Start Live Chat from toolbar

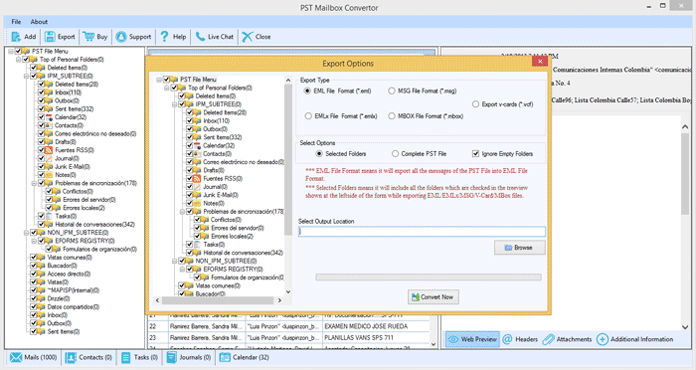[x=214, y=37]
